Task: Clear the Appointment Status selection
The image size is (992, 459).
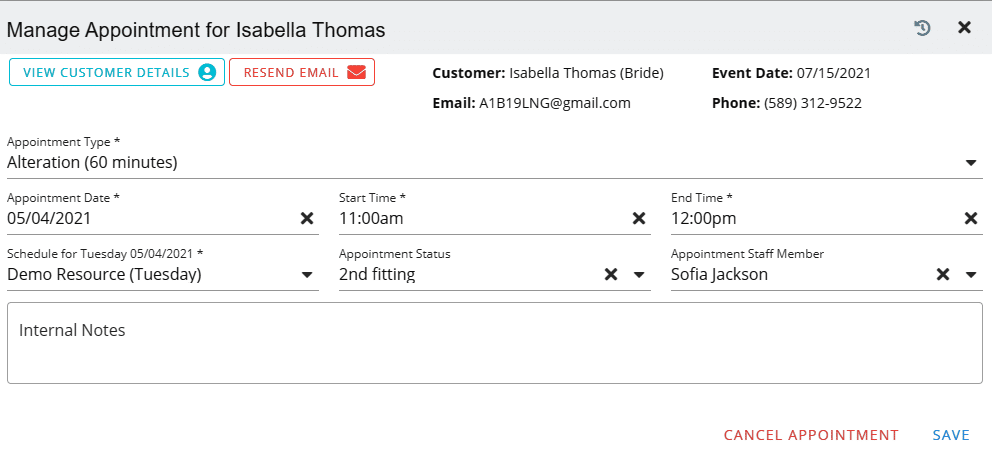Action: pos(611,274)
